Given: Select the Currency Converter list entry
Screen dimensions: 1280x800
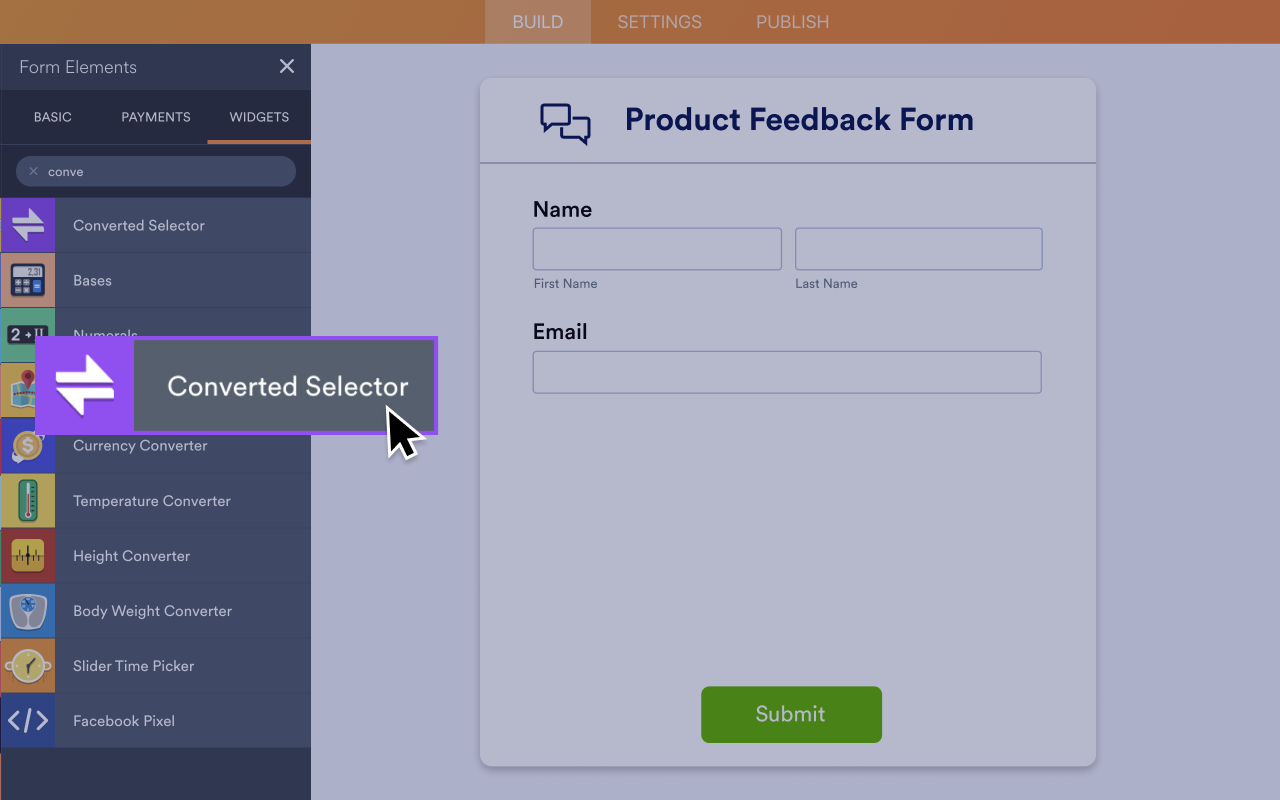Looking at the screenshot, I should (x=139, y=446).
